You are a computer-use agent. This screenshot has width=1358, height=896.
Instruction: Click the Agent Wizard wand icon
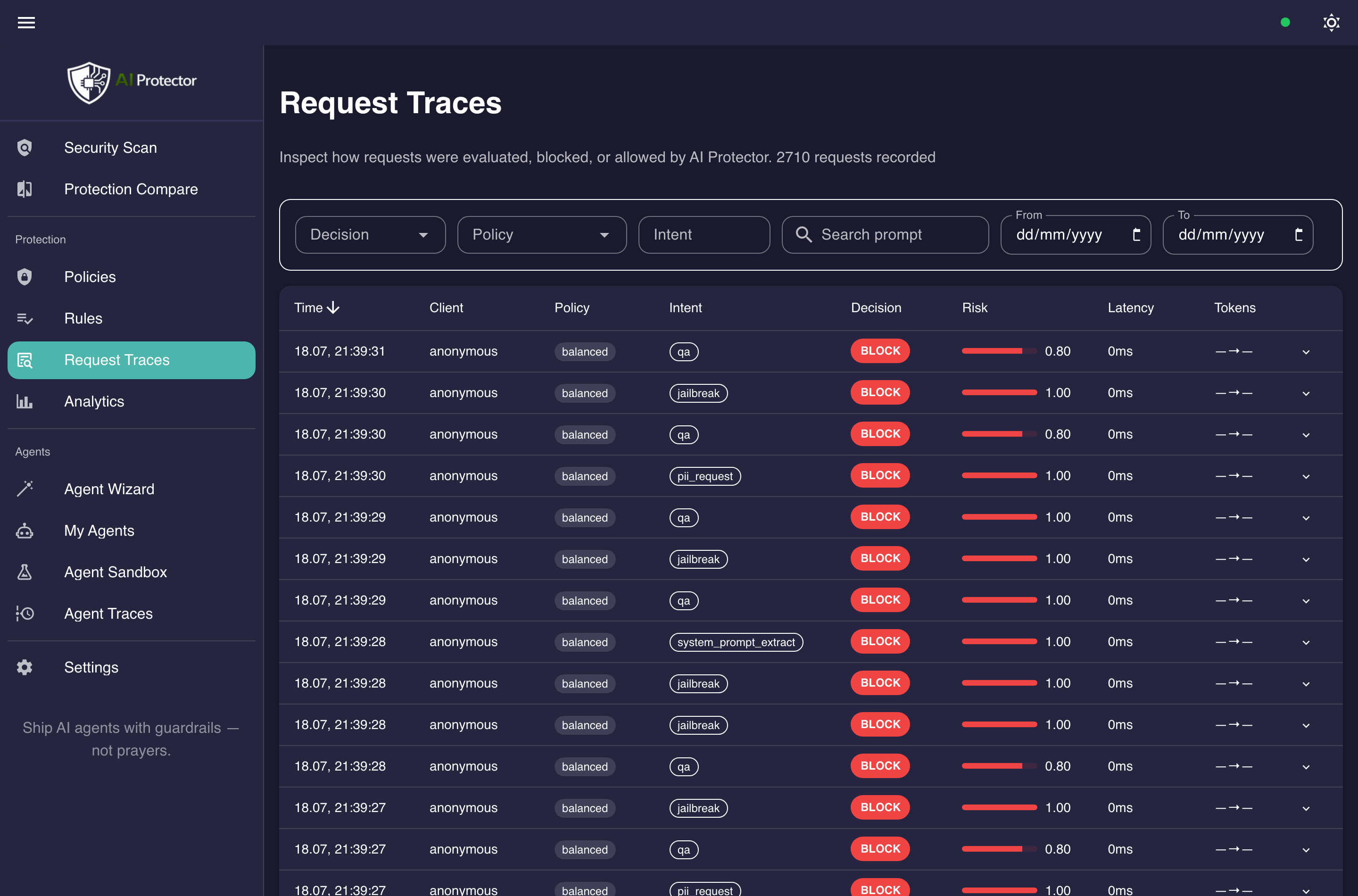(25, 489)
